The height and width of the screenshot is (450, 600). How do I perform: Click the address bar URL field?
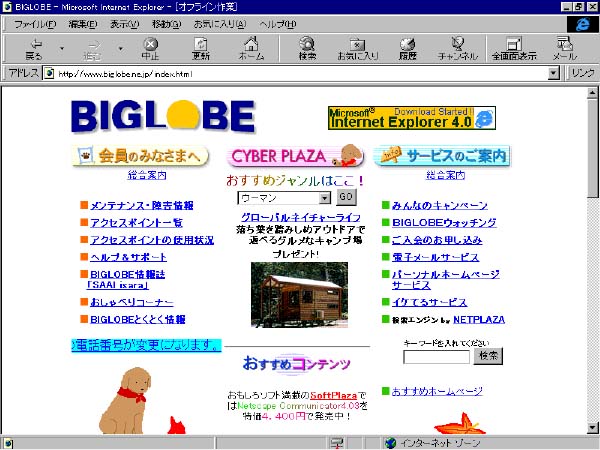pos(302,73)
